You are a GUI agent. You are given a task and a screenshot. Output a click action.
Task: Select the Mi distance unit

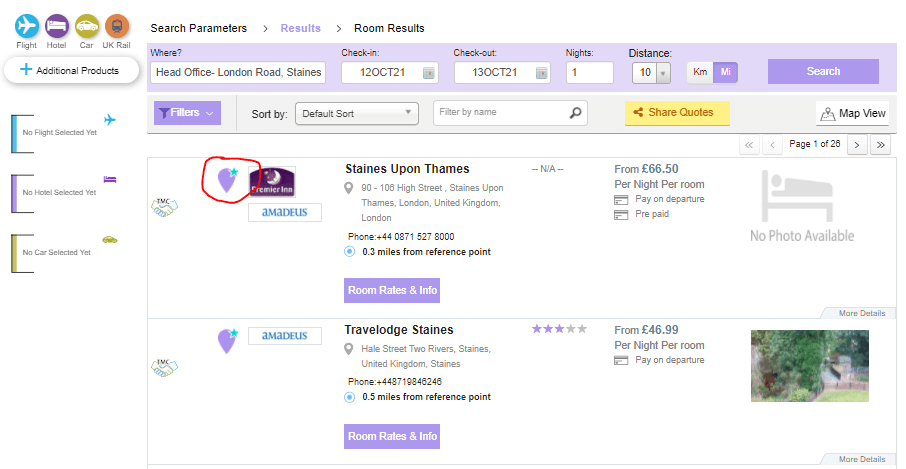point(725,72)
